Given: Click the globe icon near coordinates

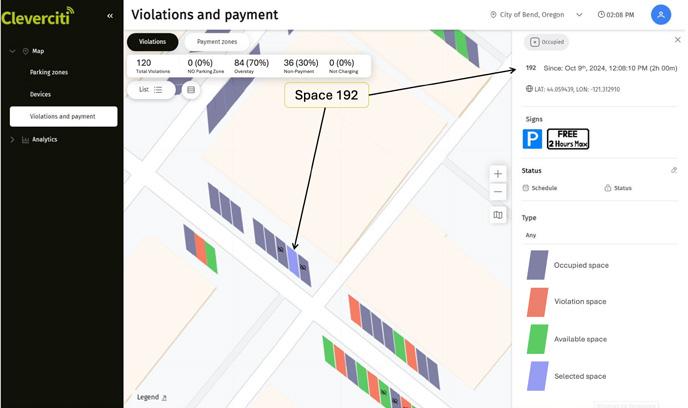Looking at the screenshot, I should [x=529, y=89].
